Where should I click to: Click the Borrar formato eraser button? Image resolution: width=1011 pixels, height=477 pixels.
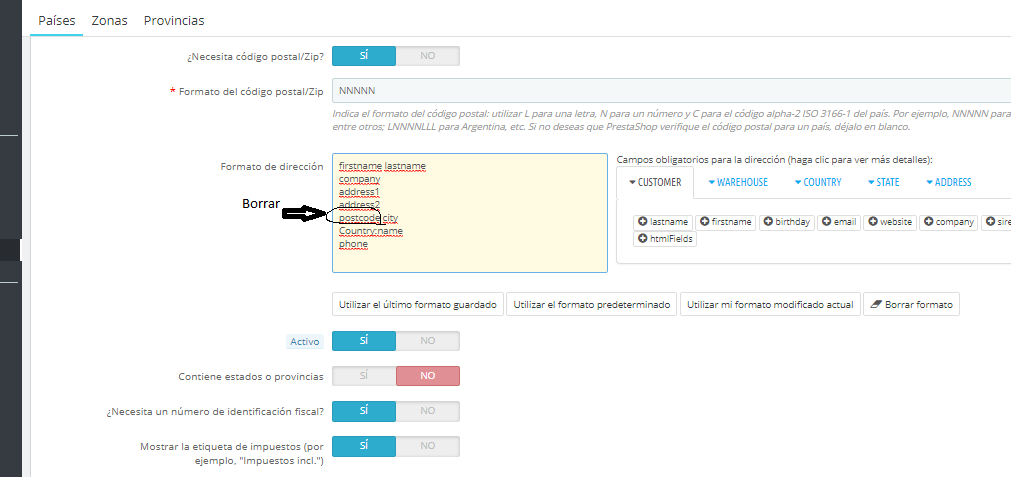[911, 305]
